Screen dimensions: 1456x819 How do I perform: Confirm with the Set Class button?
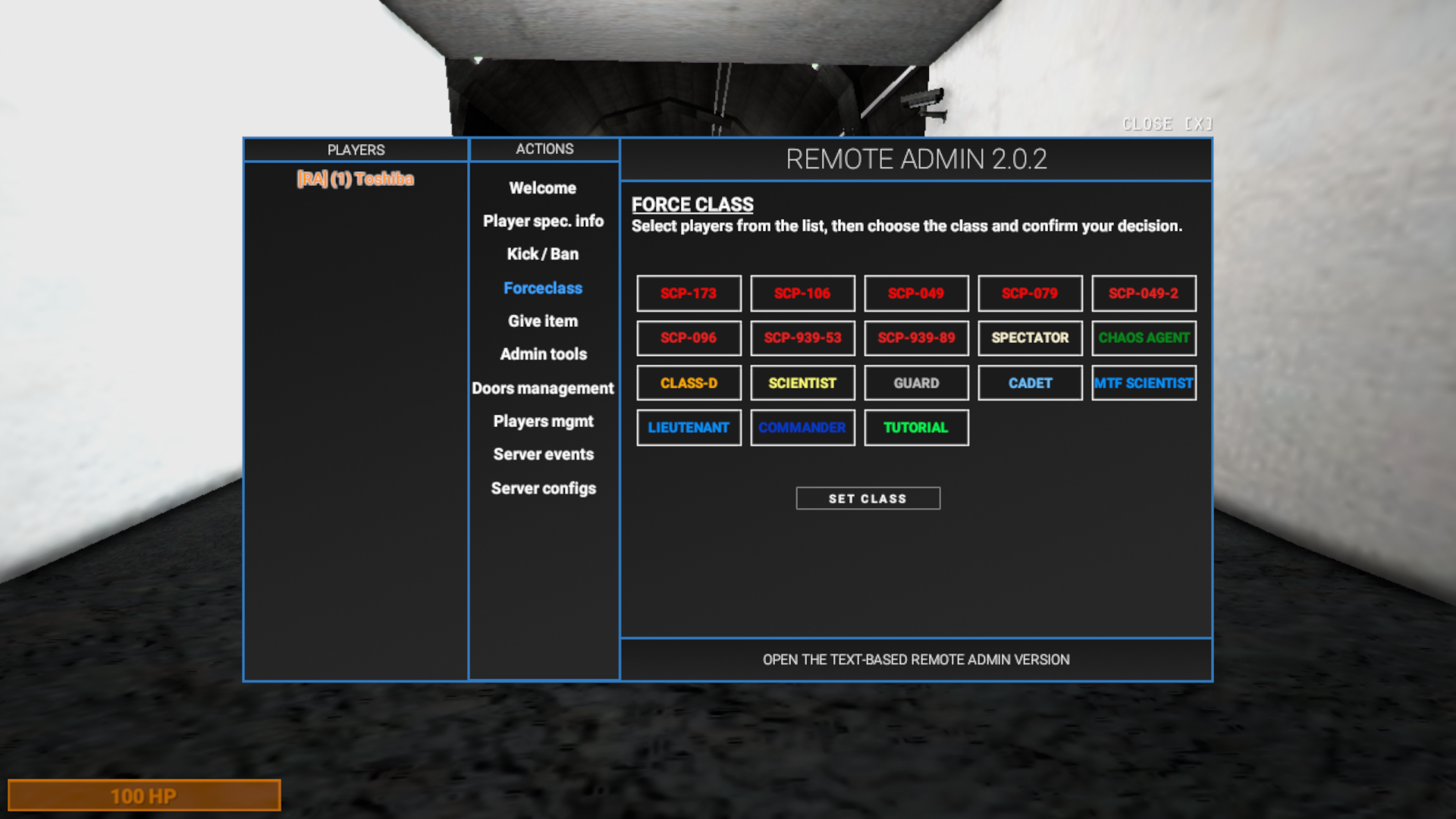(868, 498)
